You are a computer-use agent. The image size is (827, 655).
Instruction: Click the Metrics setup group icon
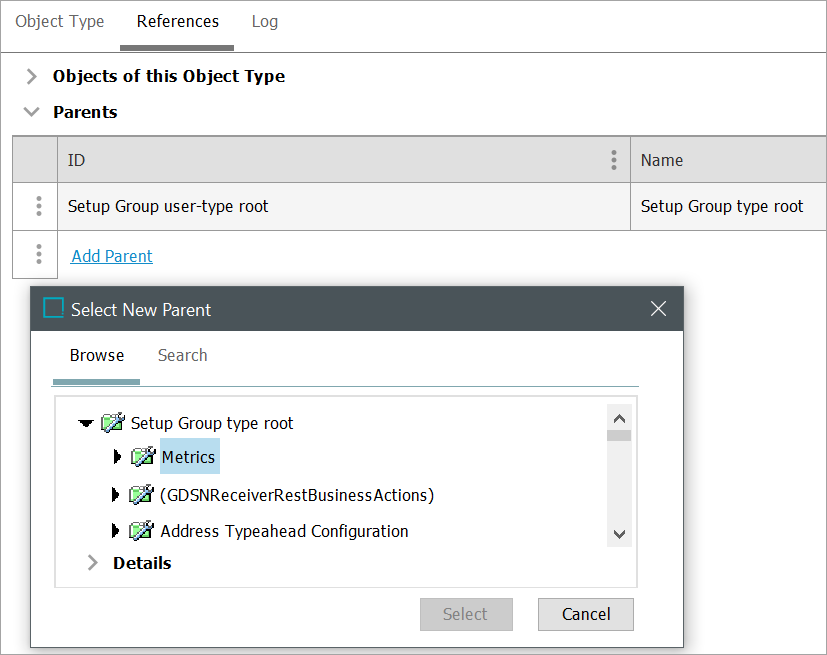[143, 457]
